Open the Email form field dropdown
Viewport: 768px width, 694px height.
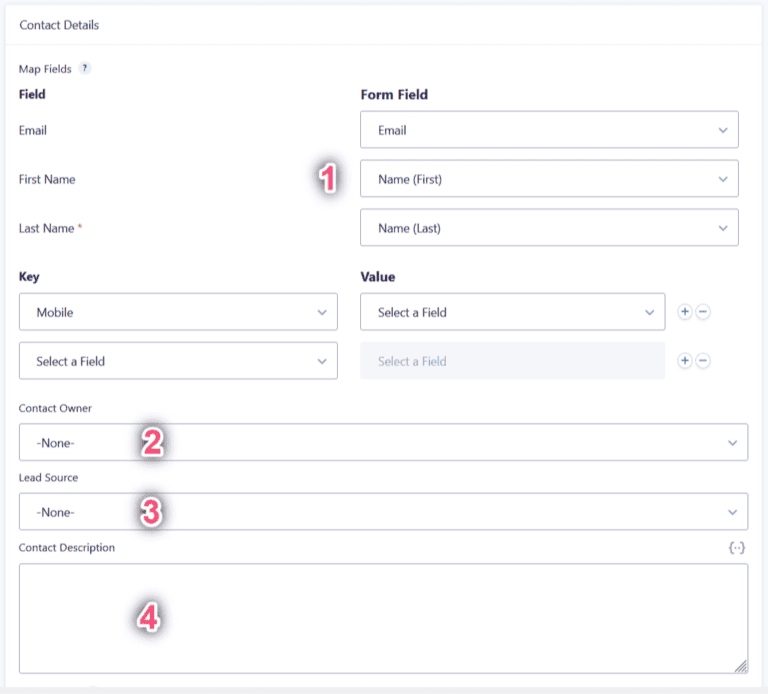point(549,130)
